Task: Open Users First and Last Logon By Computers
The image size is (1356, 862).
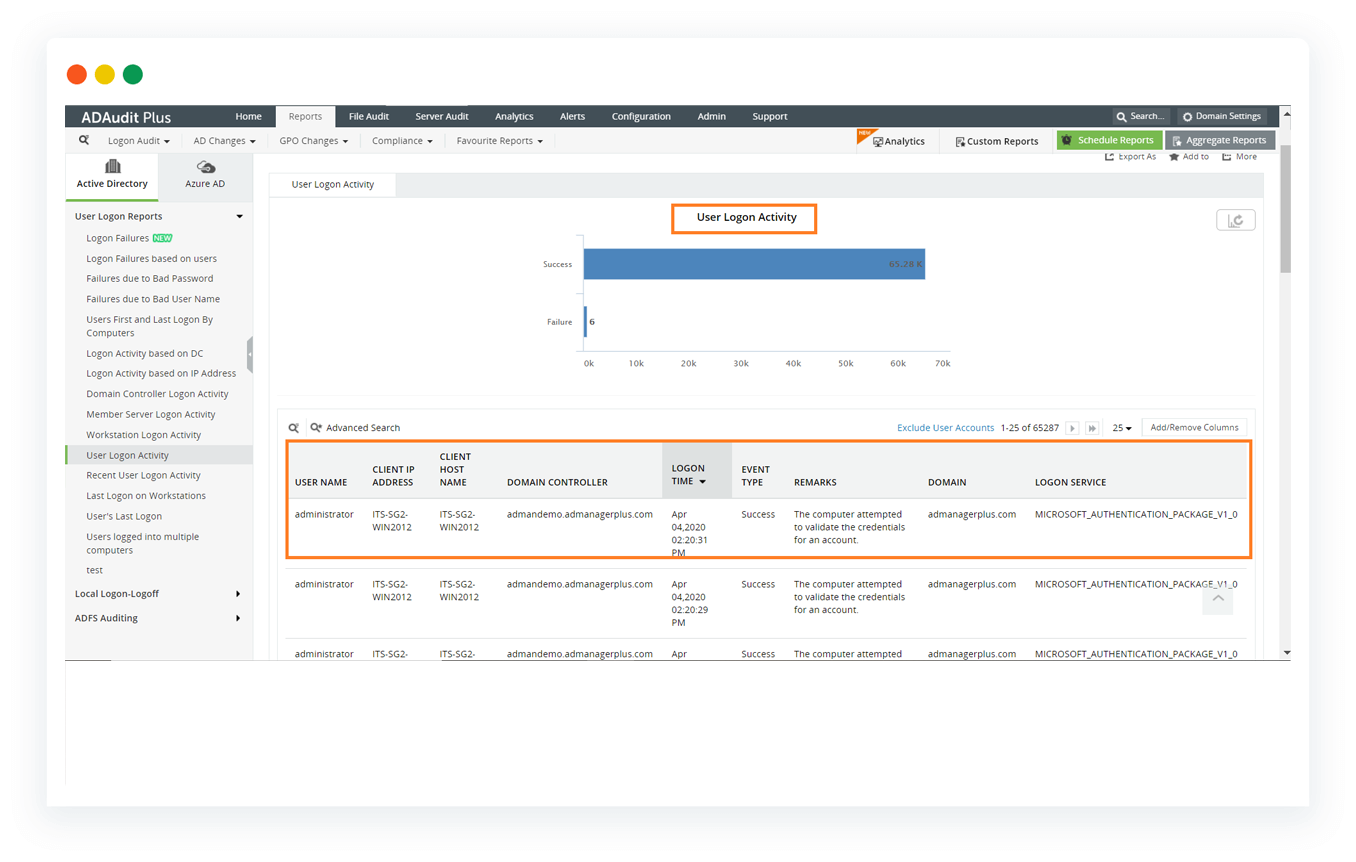Action: coord(149,326)
